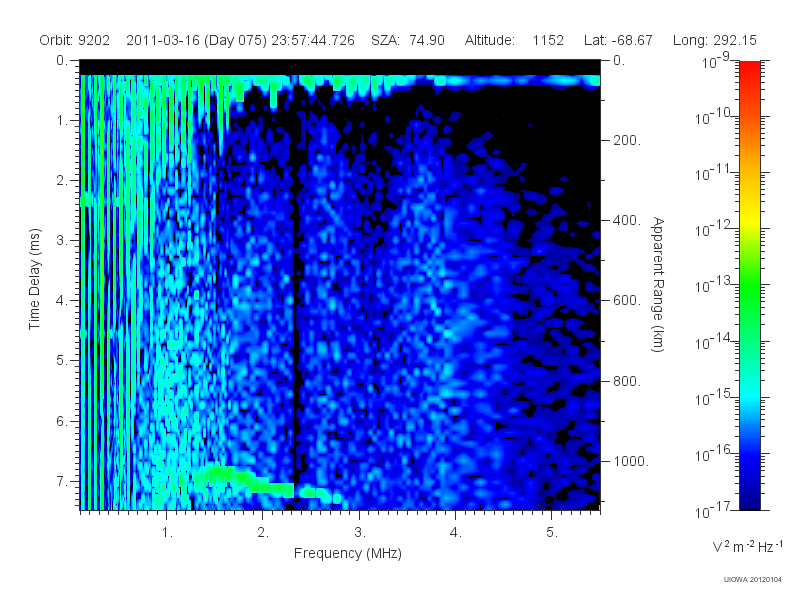
Task: Click the 'SZA: 74.90' value
Action: pos(408,40)
